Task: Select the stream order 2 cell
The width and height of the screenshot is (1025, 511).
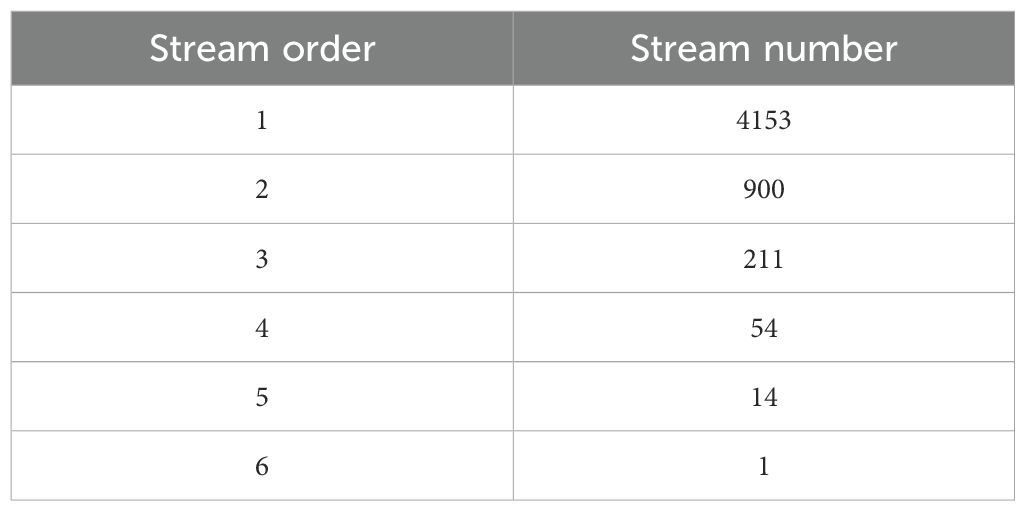Action: tap(262, 189)
